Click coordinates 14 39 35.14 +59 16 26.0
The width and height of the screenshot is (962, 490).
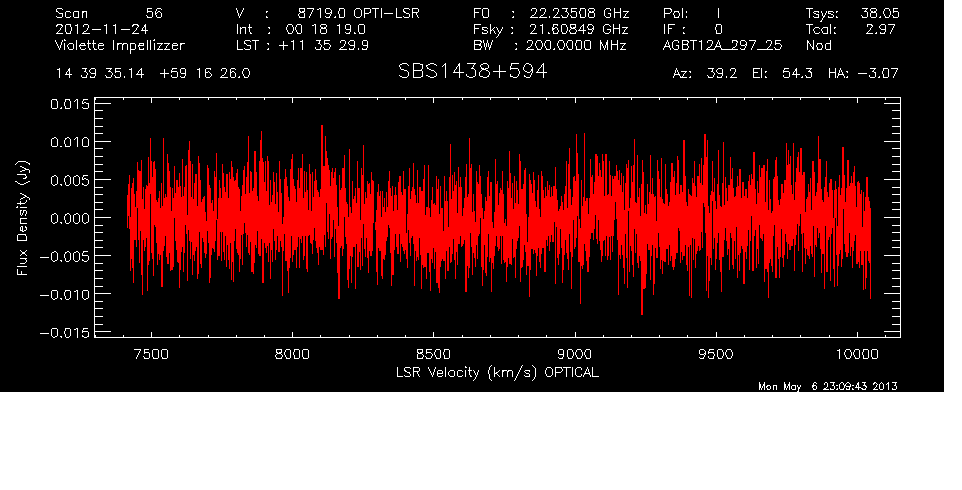(x=153, y=74)
